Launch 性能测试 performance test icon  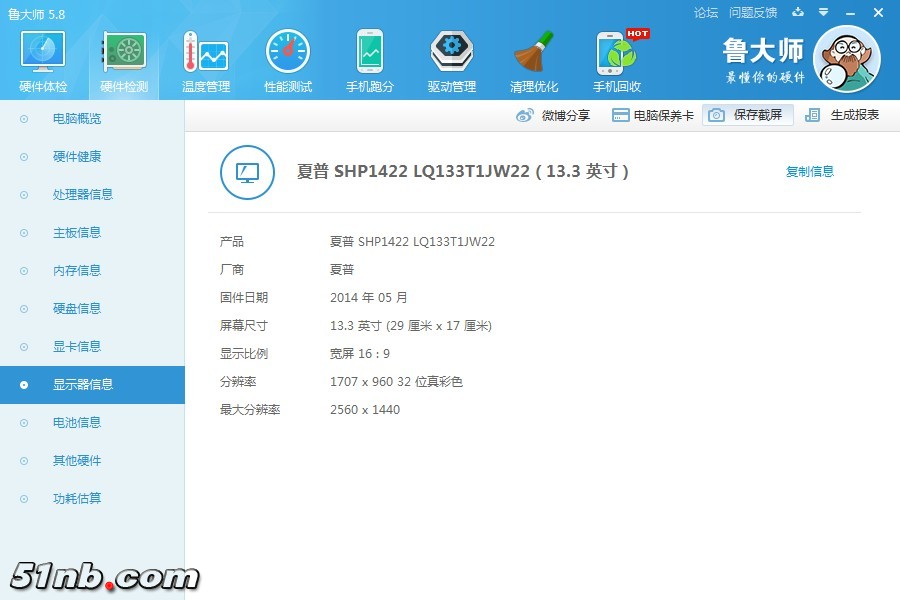288,52
